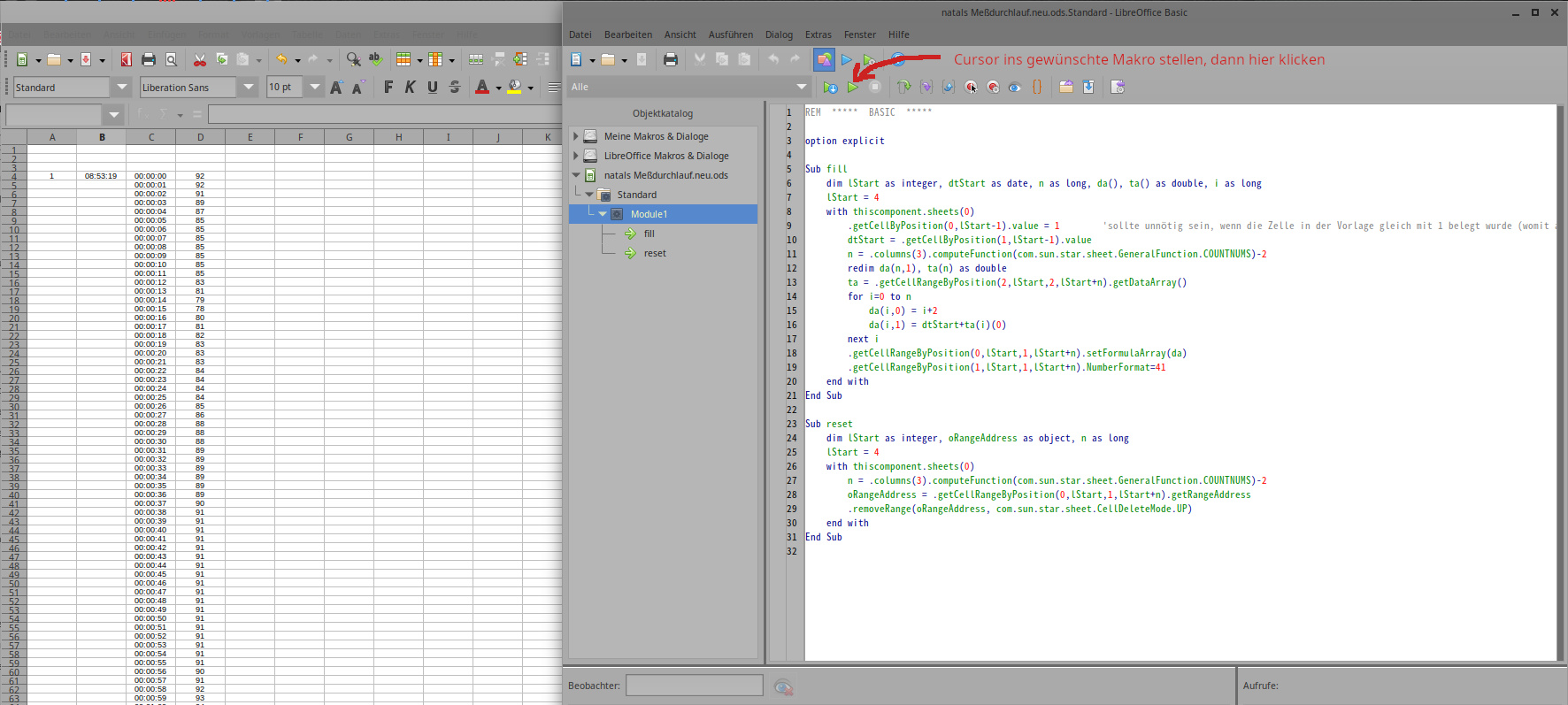Open the Liberation Sans font dropdown

tap(249, 87)
